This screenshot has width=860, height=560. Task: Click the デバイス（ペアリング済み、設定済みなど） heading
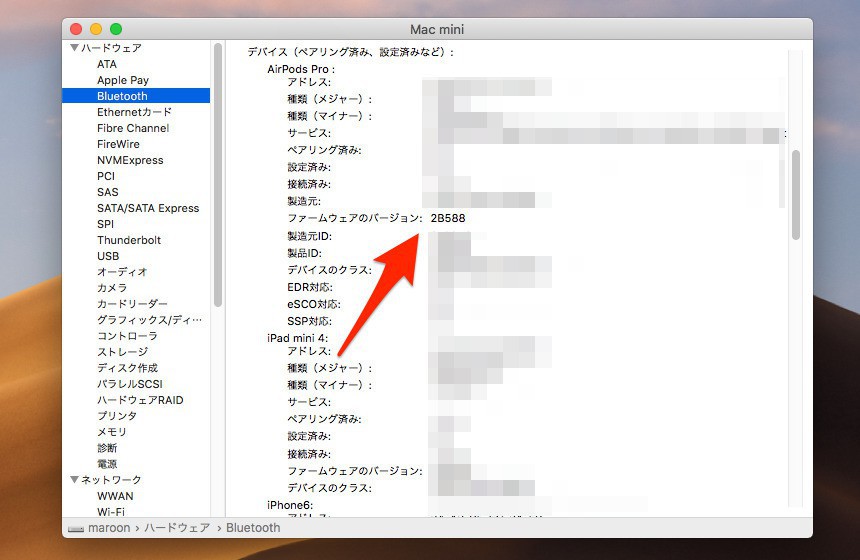[350, 52]
